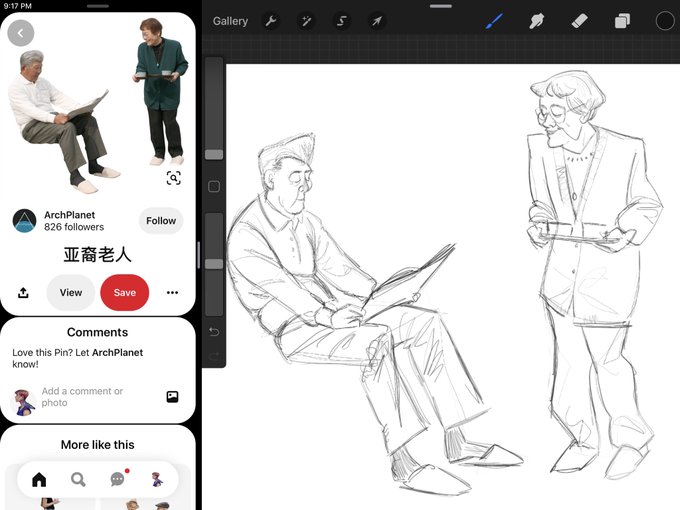Share the pin with upload icon
Screen dimensions: 680x510
click(23, 293)
